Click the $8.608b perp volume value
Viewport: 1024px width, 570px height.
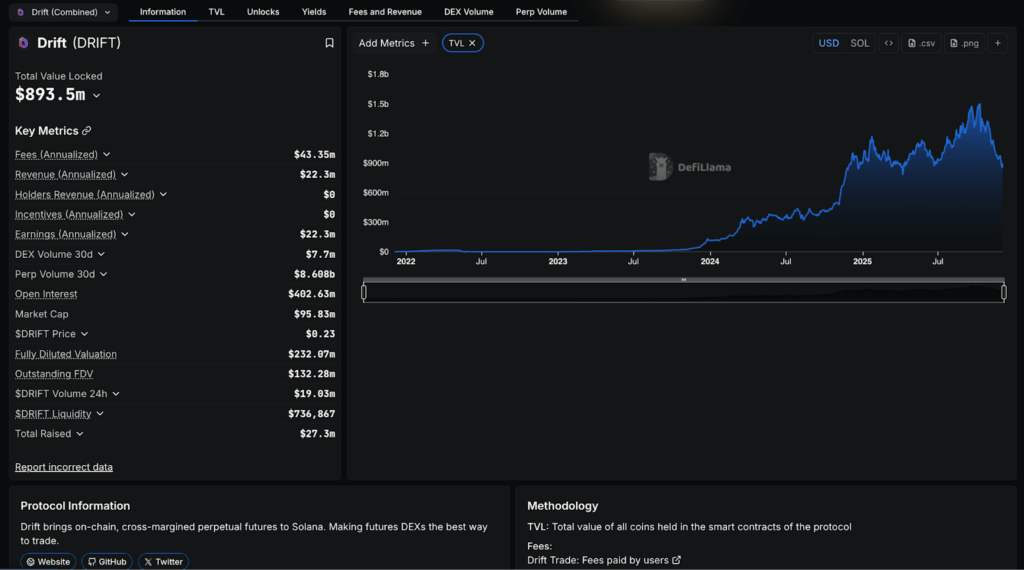(x=314, y=274)
